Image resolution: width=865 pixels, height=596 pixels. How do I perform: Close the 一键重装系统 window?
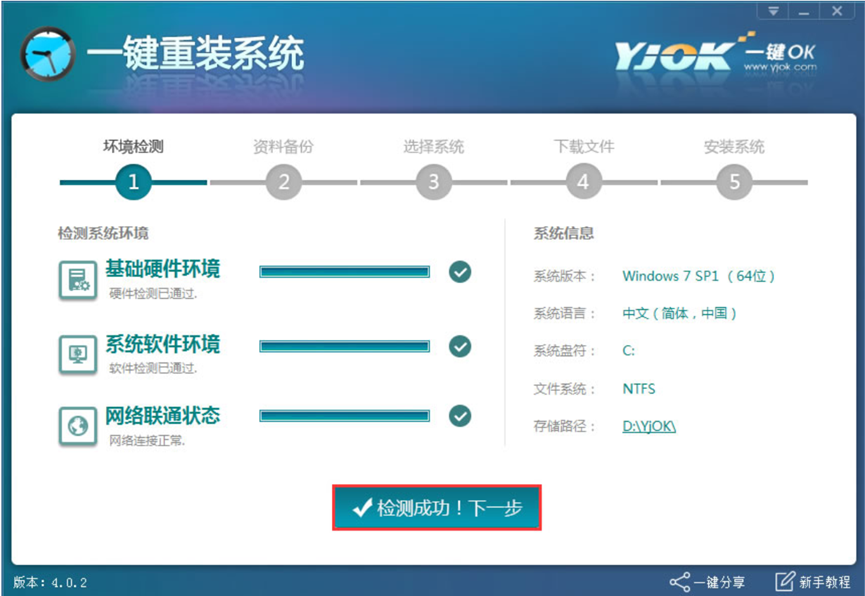(x=837, y=11)
